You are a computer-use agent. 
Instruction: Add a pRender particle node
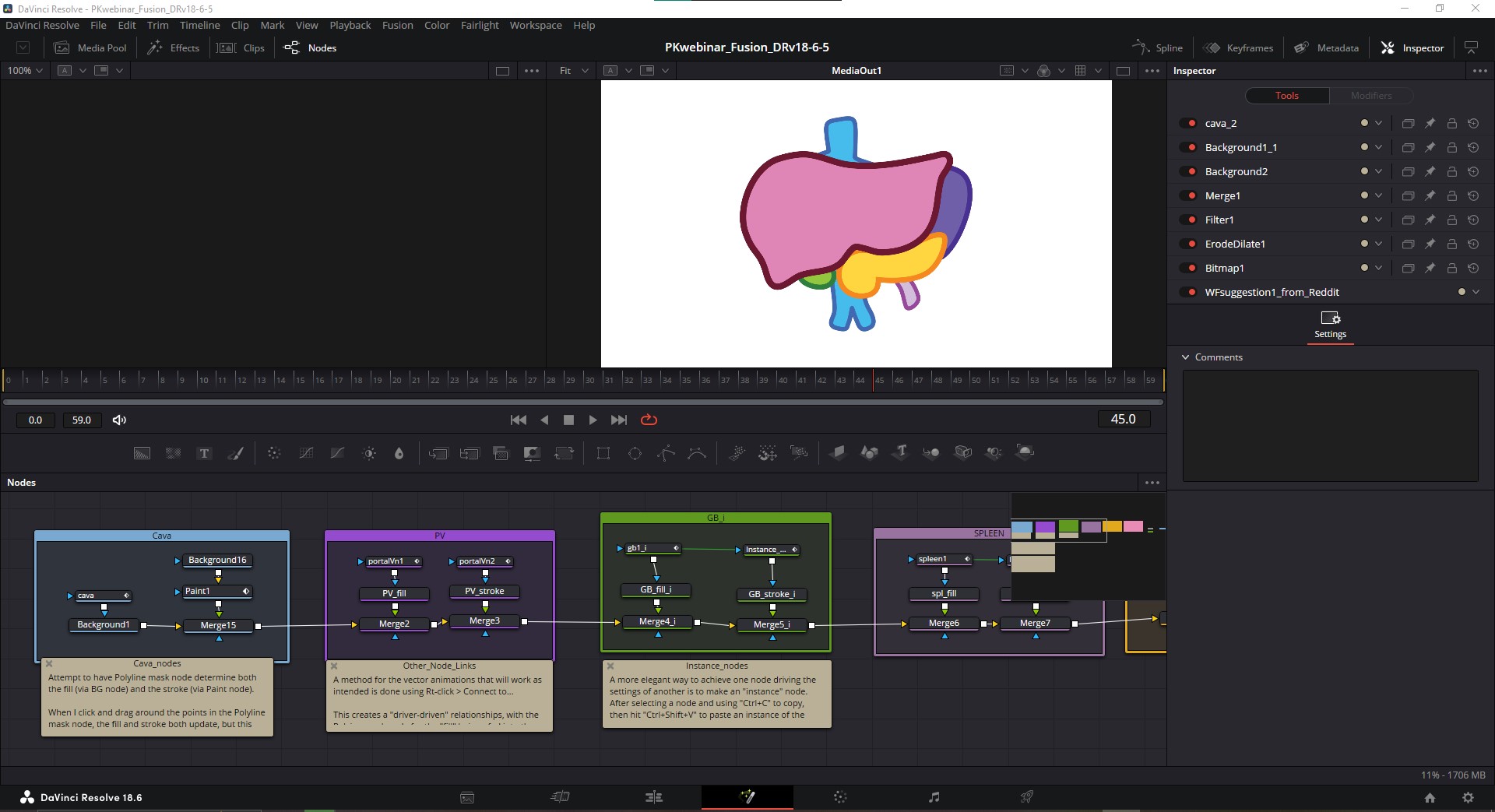799,453
